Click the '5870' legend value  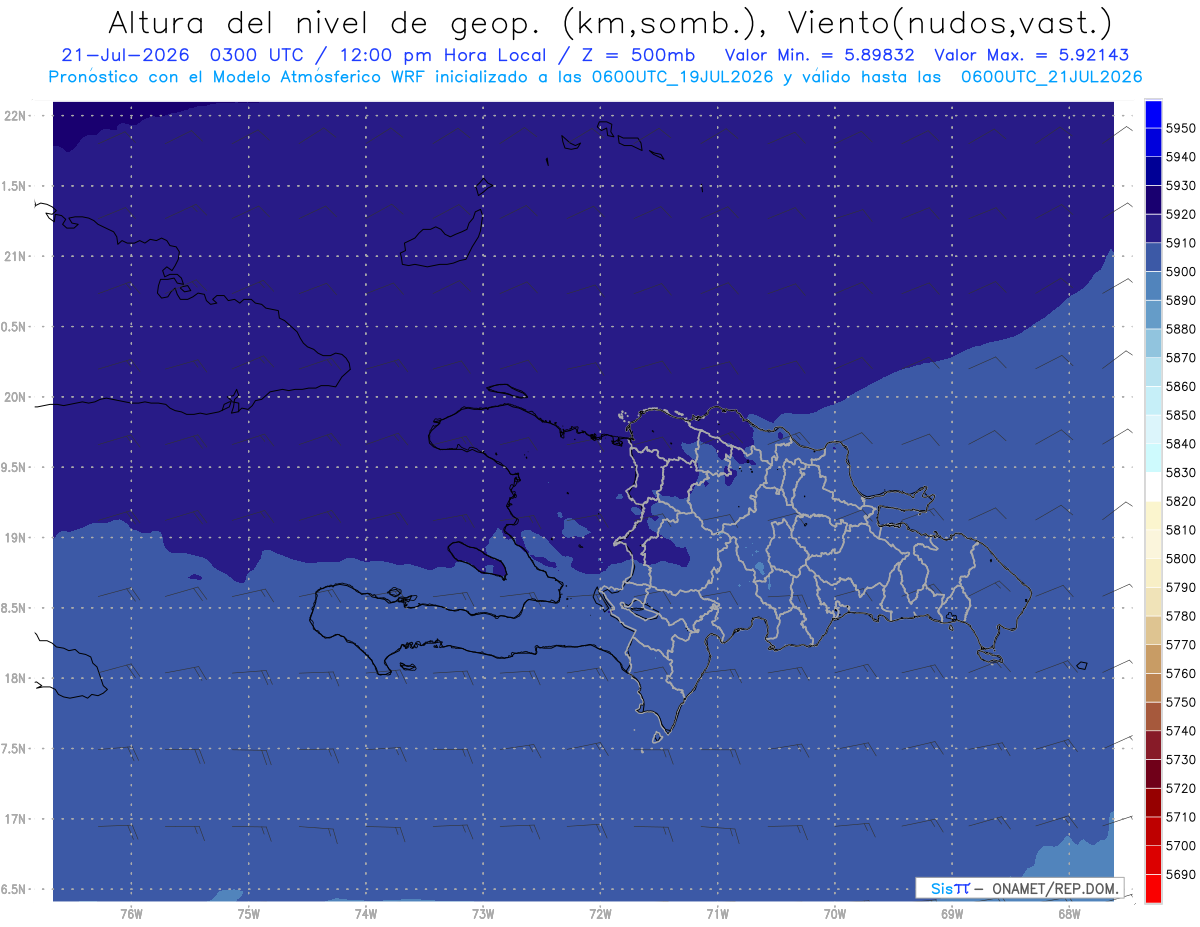pyautogui.click(x=1180, y=358)
